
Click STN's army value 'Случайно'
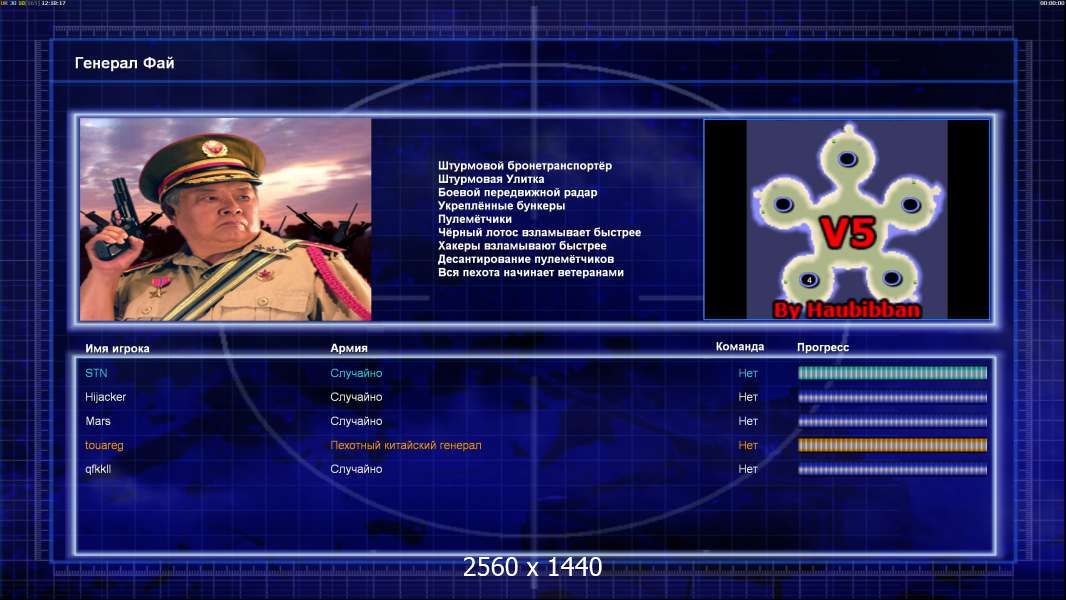356,373
